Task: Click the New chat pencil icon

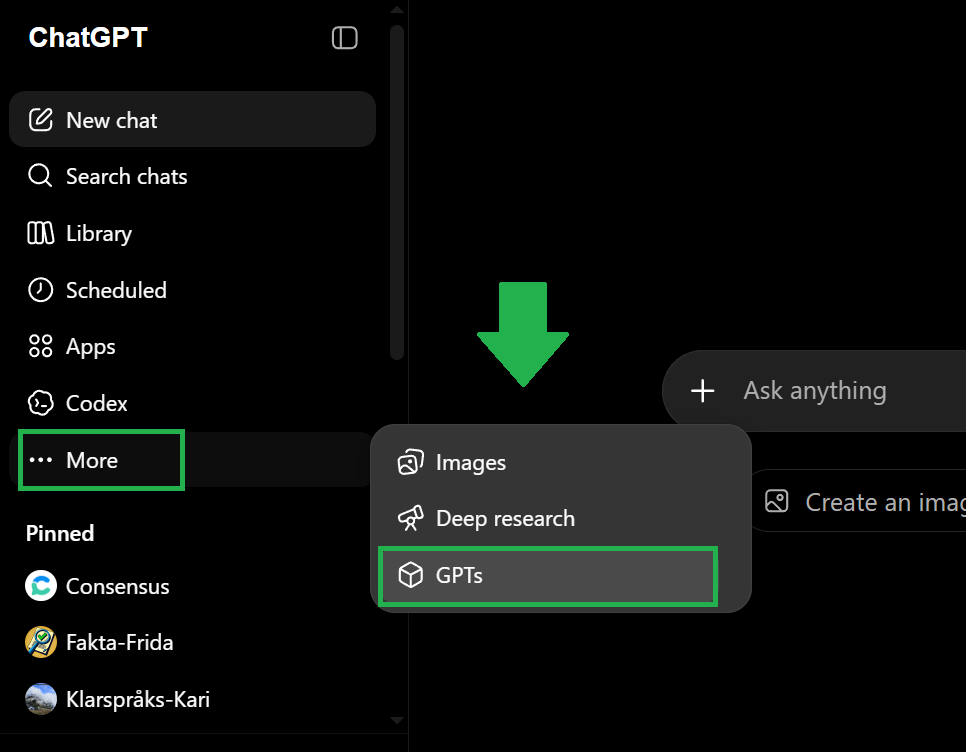Action: point(41,119)
